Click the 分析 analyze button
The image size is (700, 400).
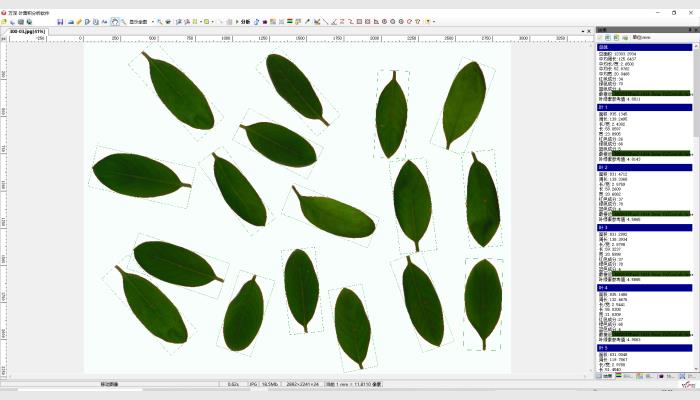pyautogui.click(x=244, y=21)
